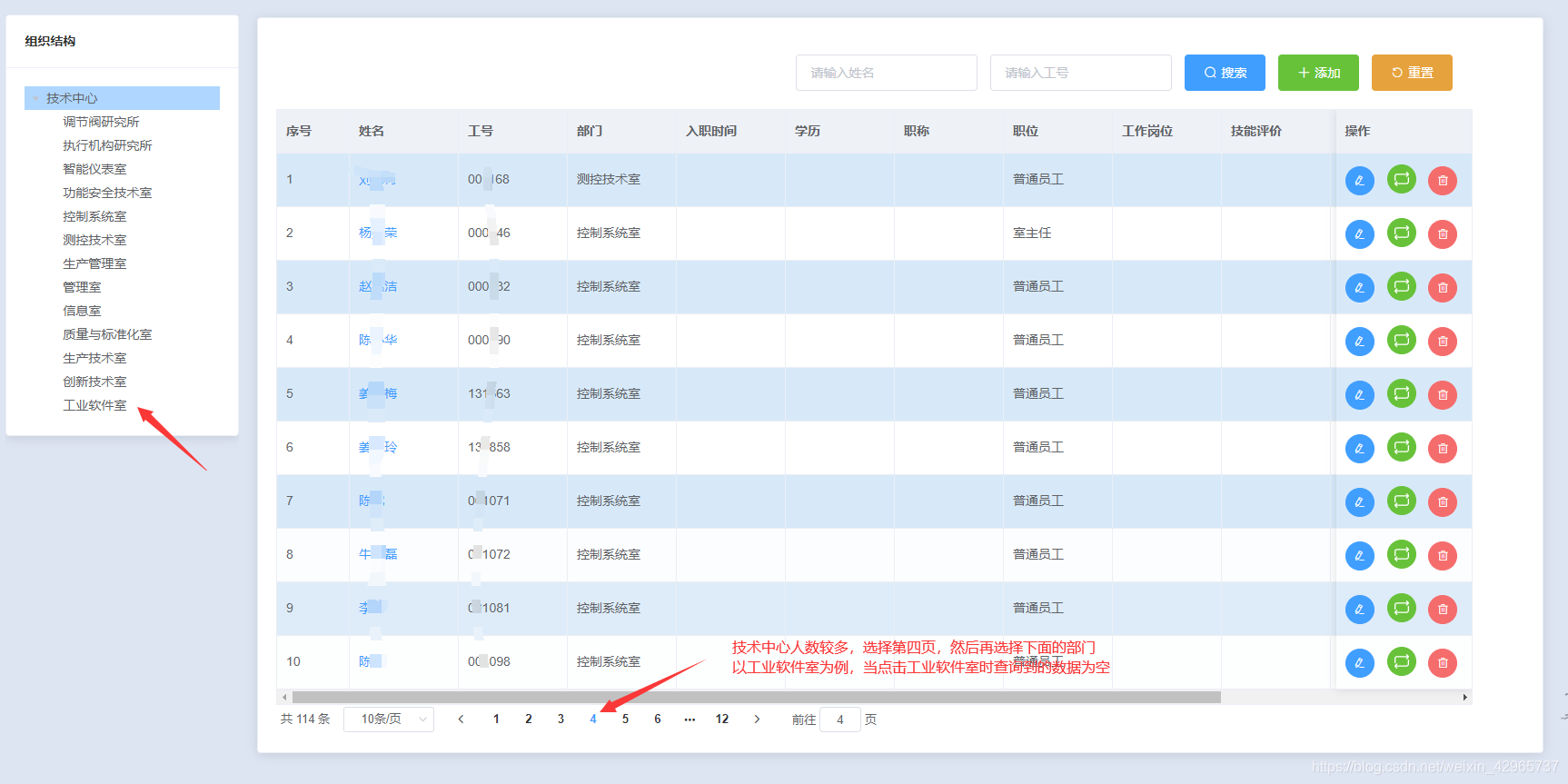1568x784 pixels.
Task: Open the 10条/页 page size dropdown
Action: point(389,719)
